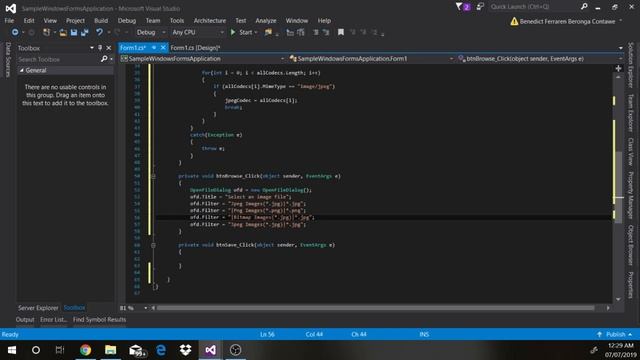The height and width of the screenshot is (360, 640).
Task: Open the 81 % zoom level dropdown
Action: [x=145, y=308]
